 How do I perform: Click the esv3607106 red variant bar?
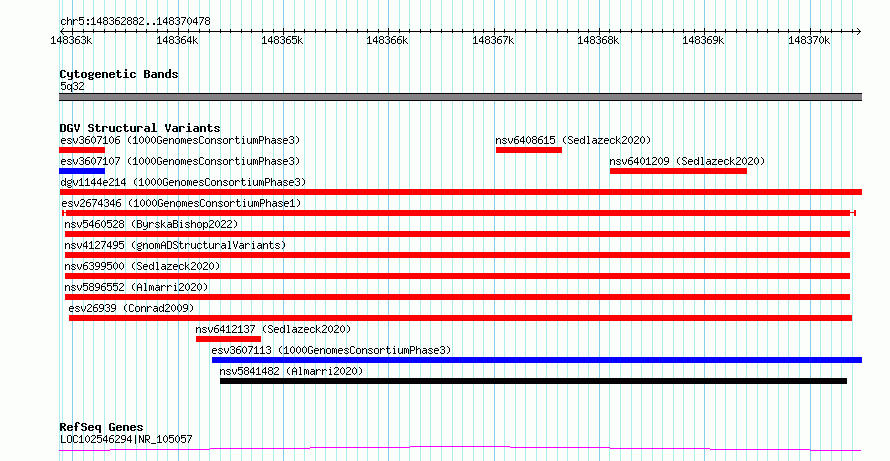(82, 150)
